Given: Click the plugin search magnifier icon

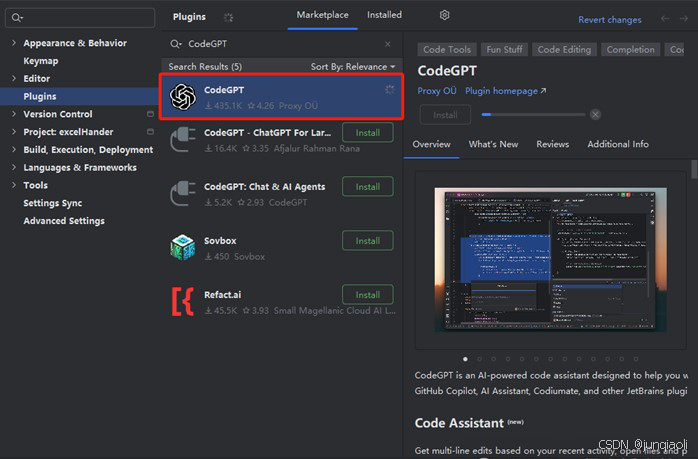Looking at the screenshot, I should pyautogui.click(x=176, y=44).
